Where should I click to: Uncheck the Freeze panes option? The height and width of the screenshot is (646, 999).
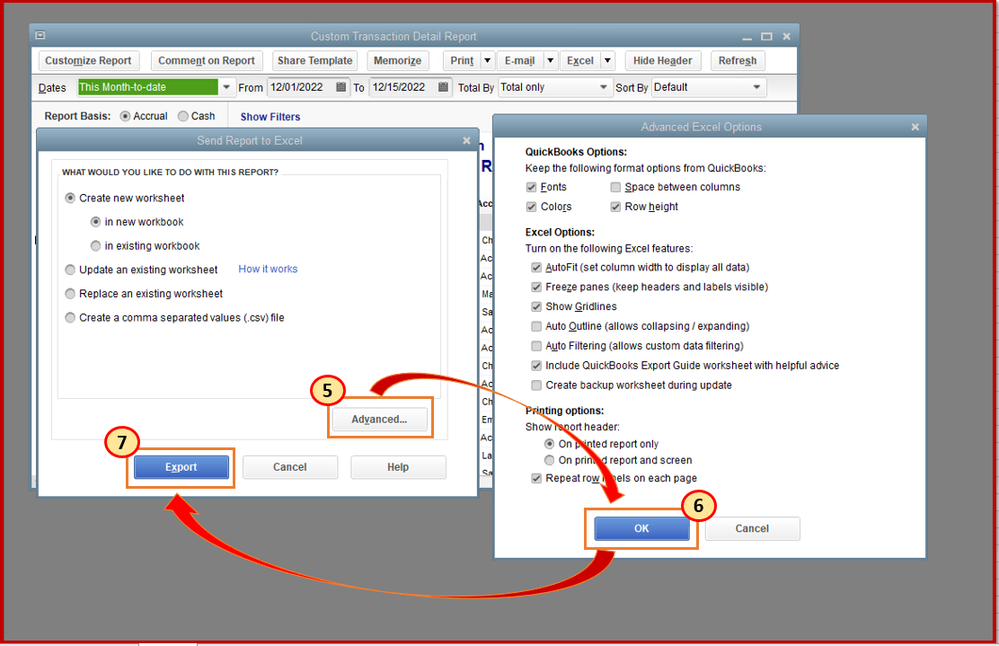click(536, 287)
